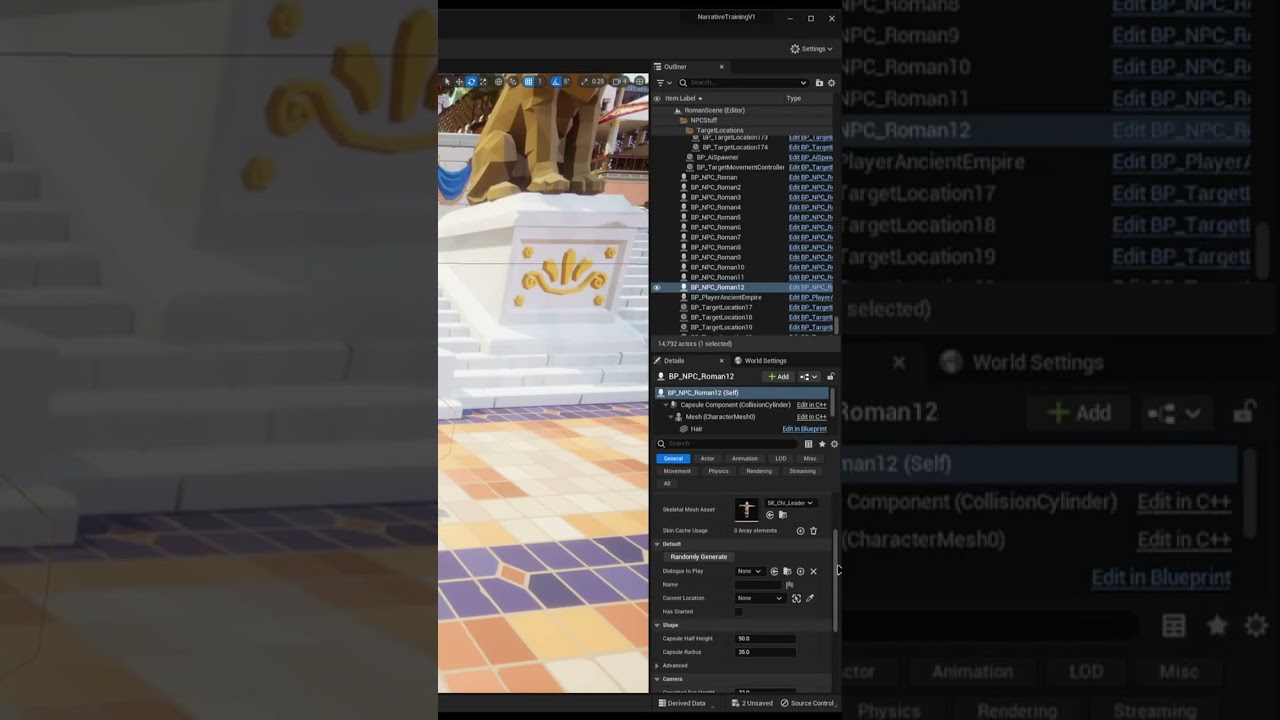Open Details view options gear
The height and width of the screenshot is (720, 1280).
(834, 444)
